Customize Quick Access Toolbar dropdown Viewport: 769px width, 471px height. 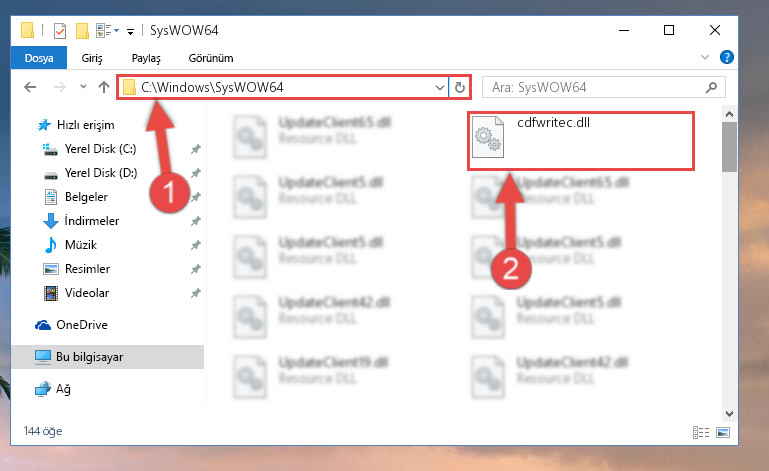click(x=130, y=32)
